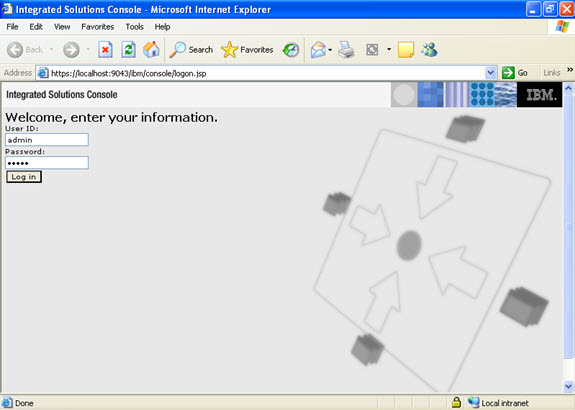Click the Print icon
The width and height of the screenshot is (575, 410).
click(346, 50)
